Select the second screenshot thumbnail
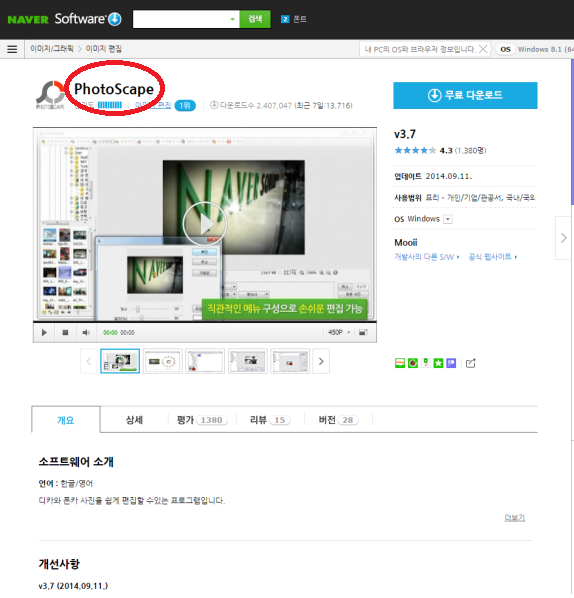 click(163, 361)
